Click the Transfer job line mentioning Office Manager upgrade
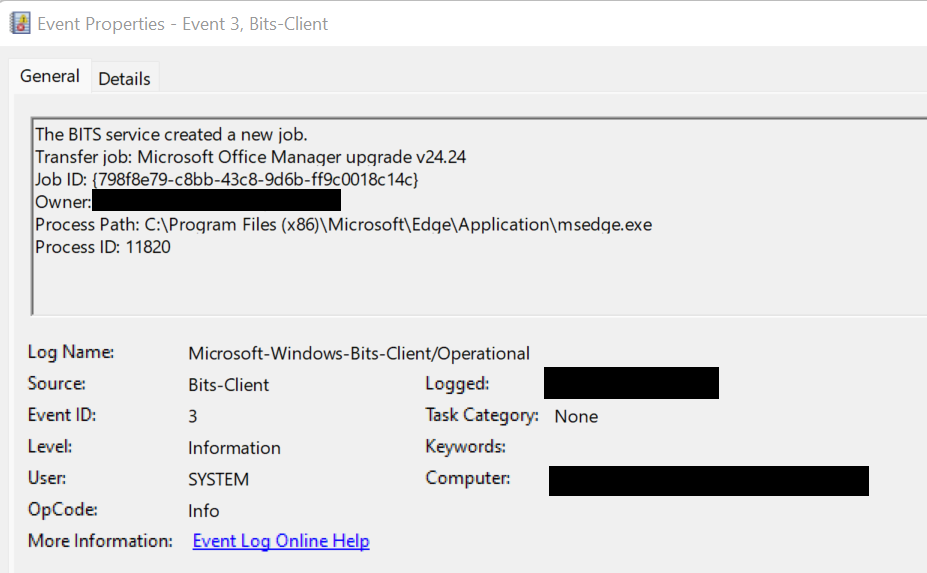Image resolution: width=927 pixels, height=573 pixels. 251,157
